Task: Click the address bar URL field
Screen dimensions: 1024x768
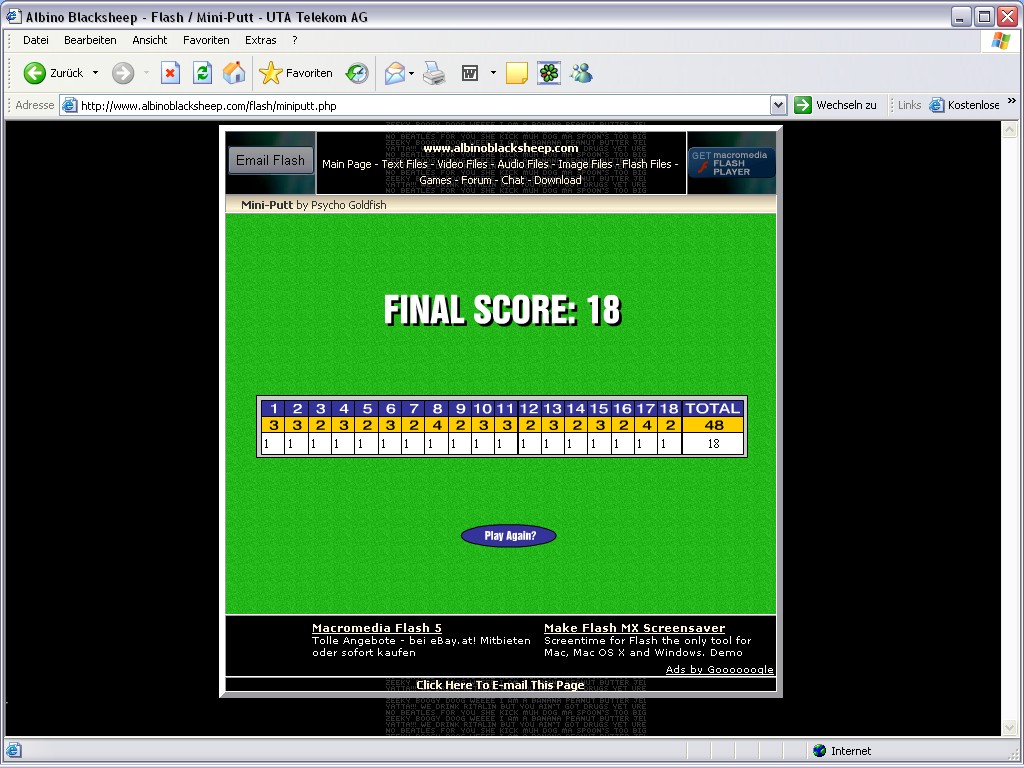Action: click(x=420, y=105)
